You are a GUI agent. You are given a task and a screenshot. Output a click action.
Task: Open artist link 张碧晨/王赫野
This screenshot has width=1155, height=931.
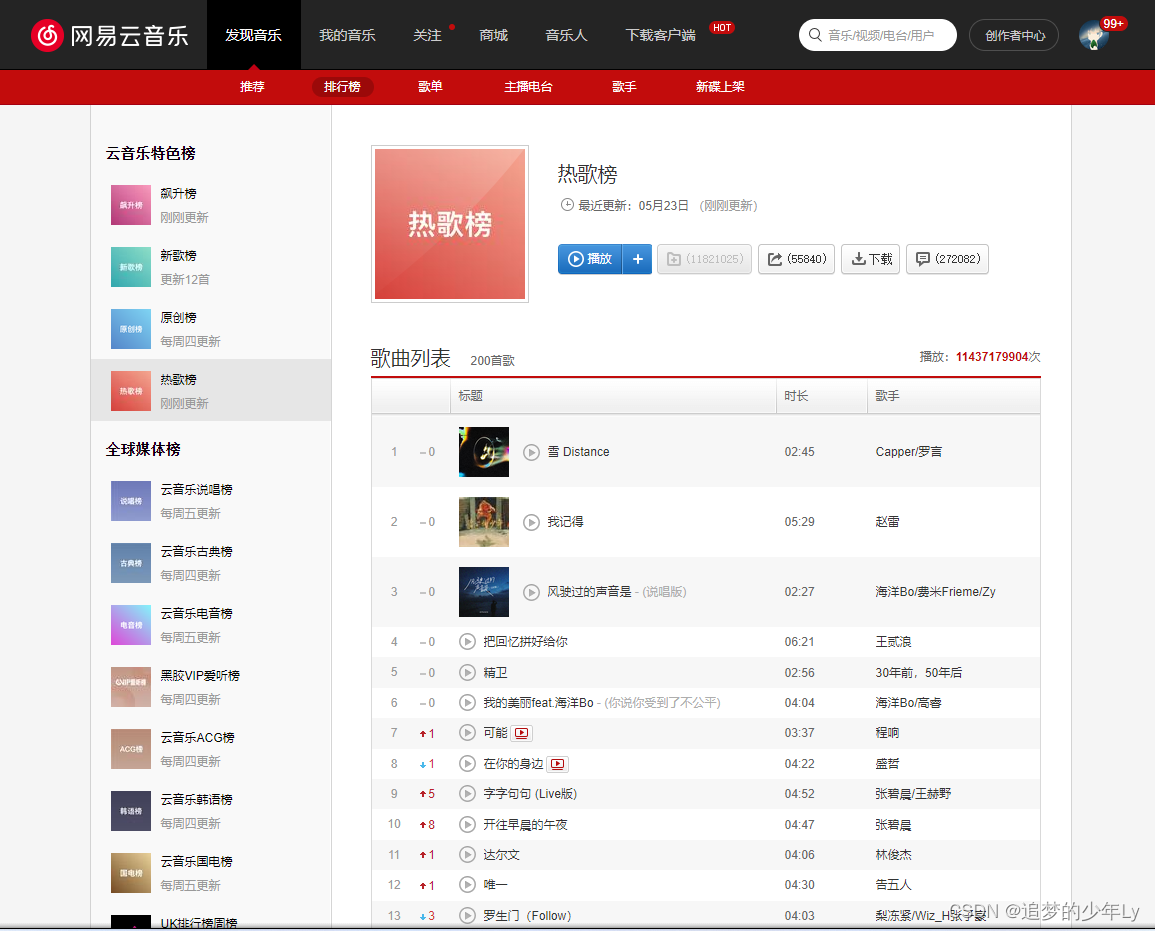tap(913, 794)
